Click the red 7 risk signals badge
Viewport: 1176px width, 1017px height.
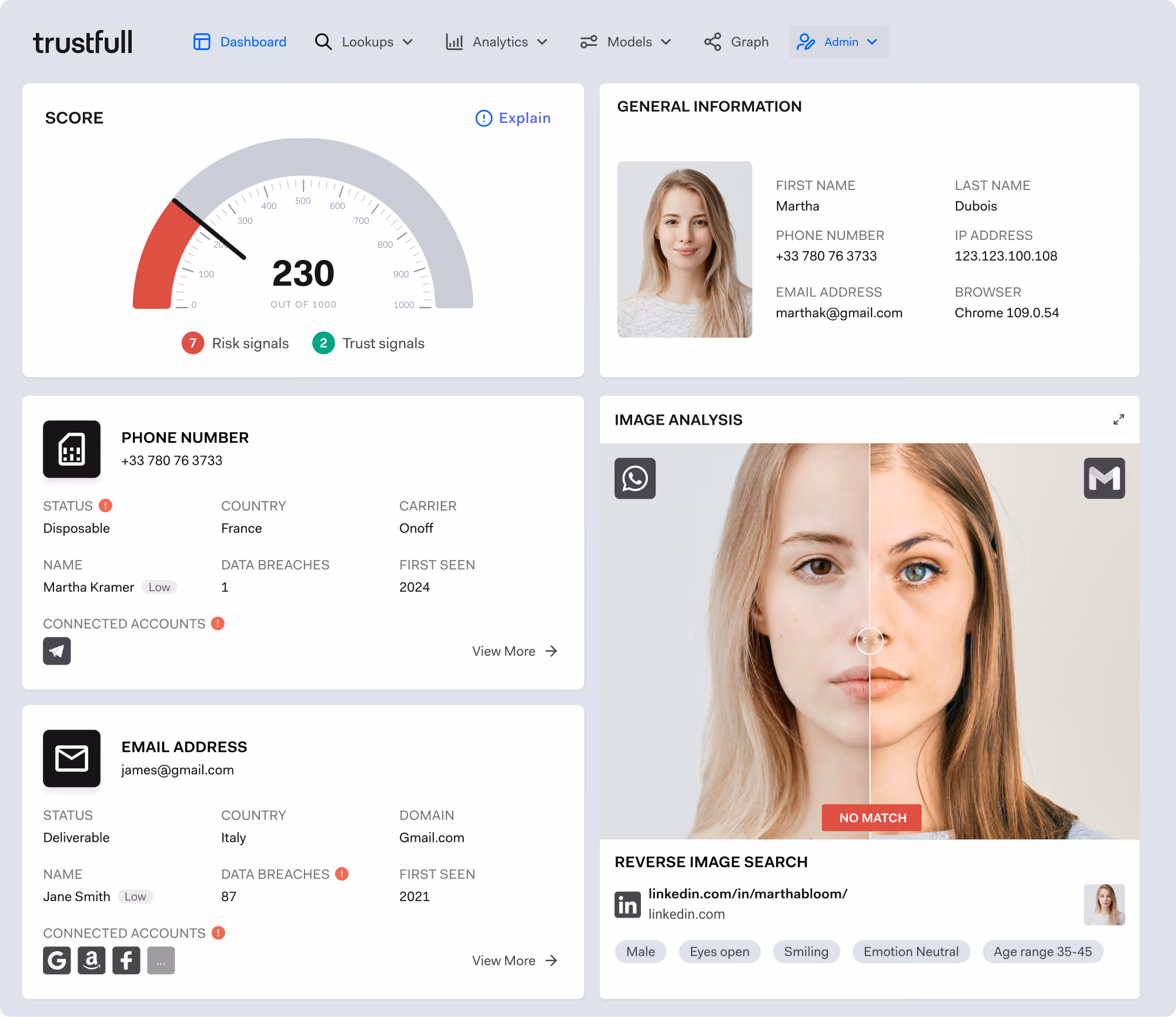point(193,343)
